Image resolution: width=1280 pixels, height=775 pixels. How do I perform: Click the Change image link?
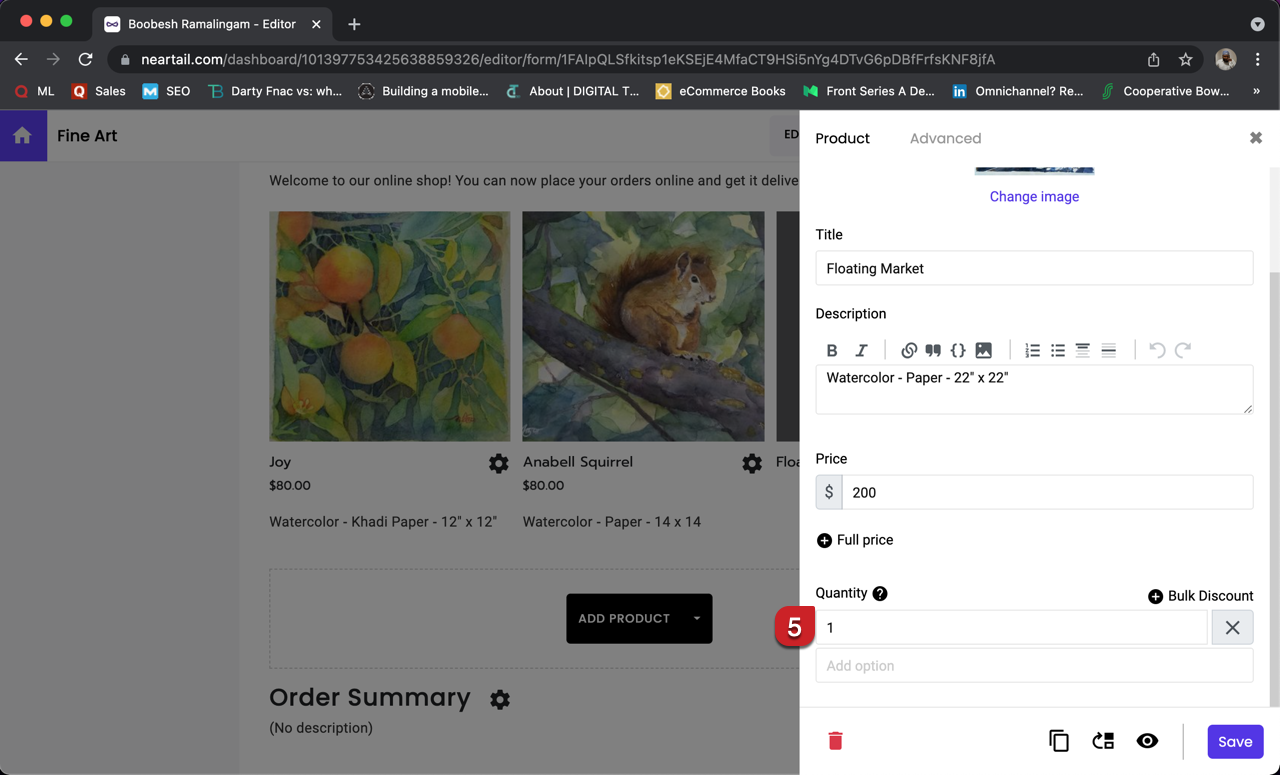tap(1034, 197)
